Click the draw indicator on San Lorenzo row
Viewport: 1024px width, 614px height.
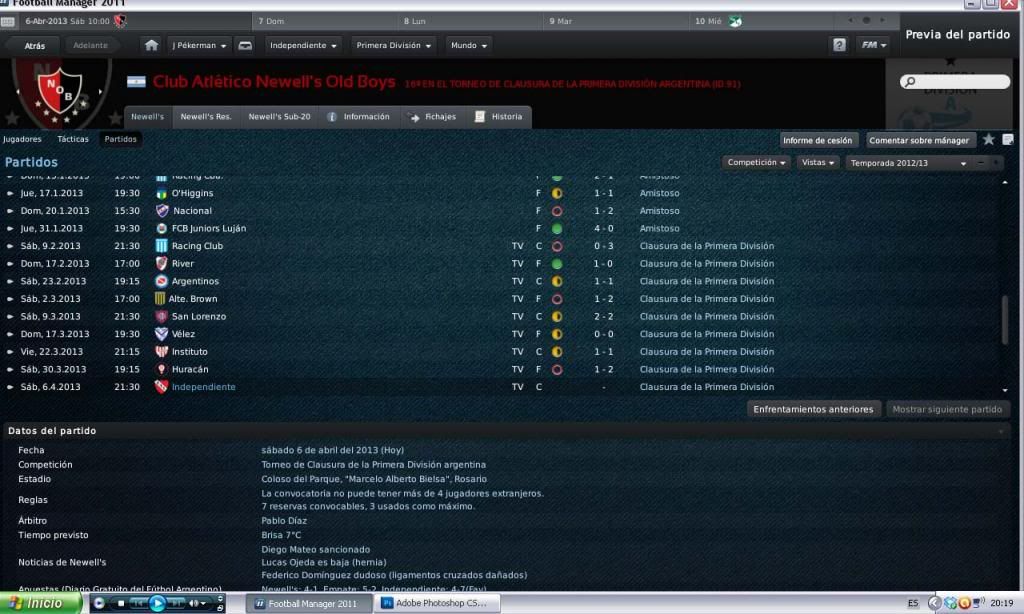point(557,317)
